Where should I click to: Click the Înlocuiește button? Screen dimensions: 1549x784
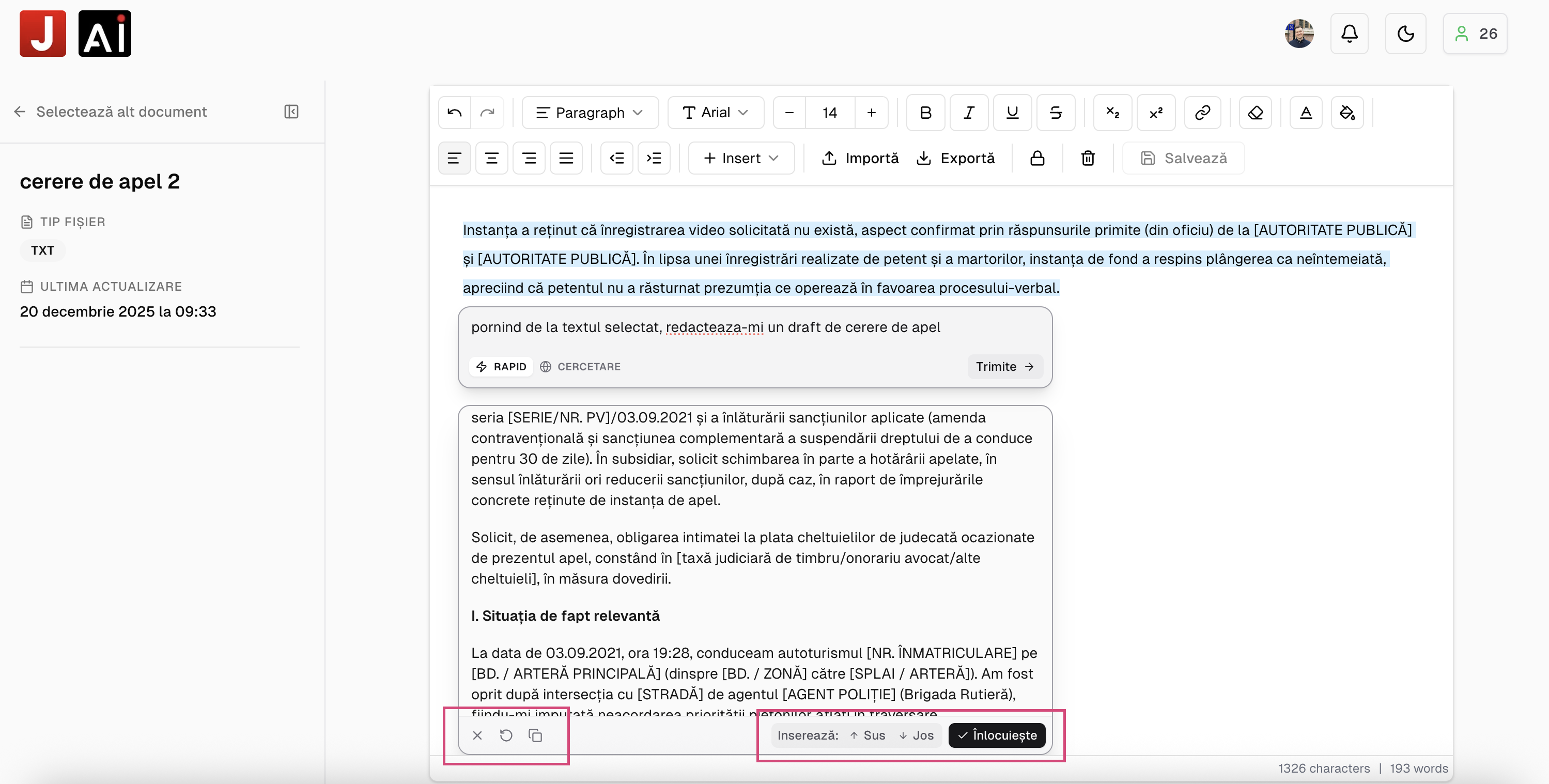[x=996, y=735]
